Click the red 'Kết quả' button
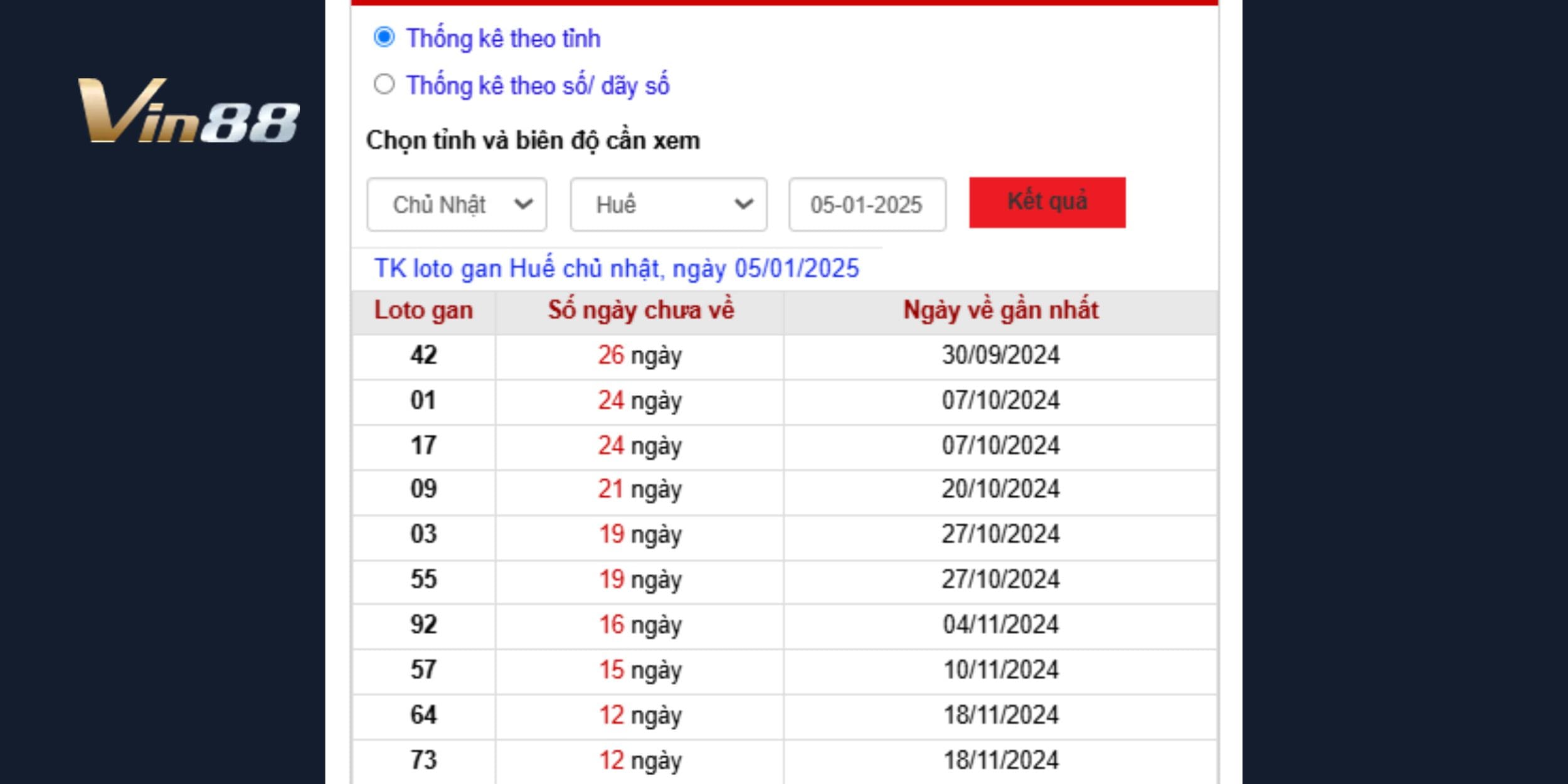Image resolution: width=1568 pixels, height=784 pixels. [x=1047, y=202]
